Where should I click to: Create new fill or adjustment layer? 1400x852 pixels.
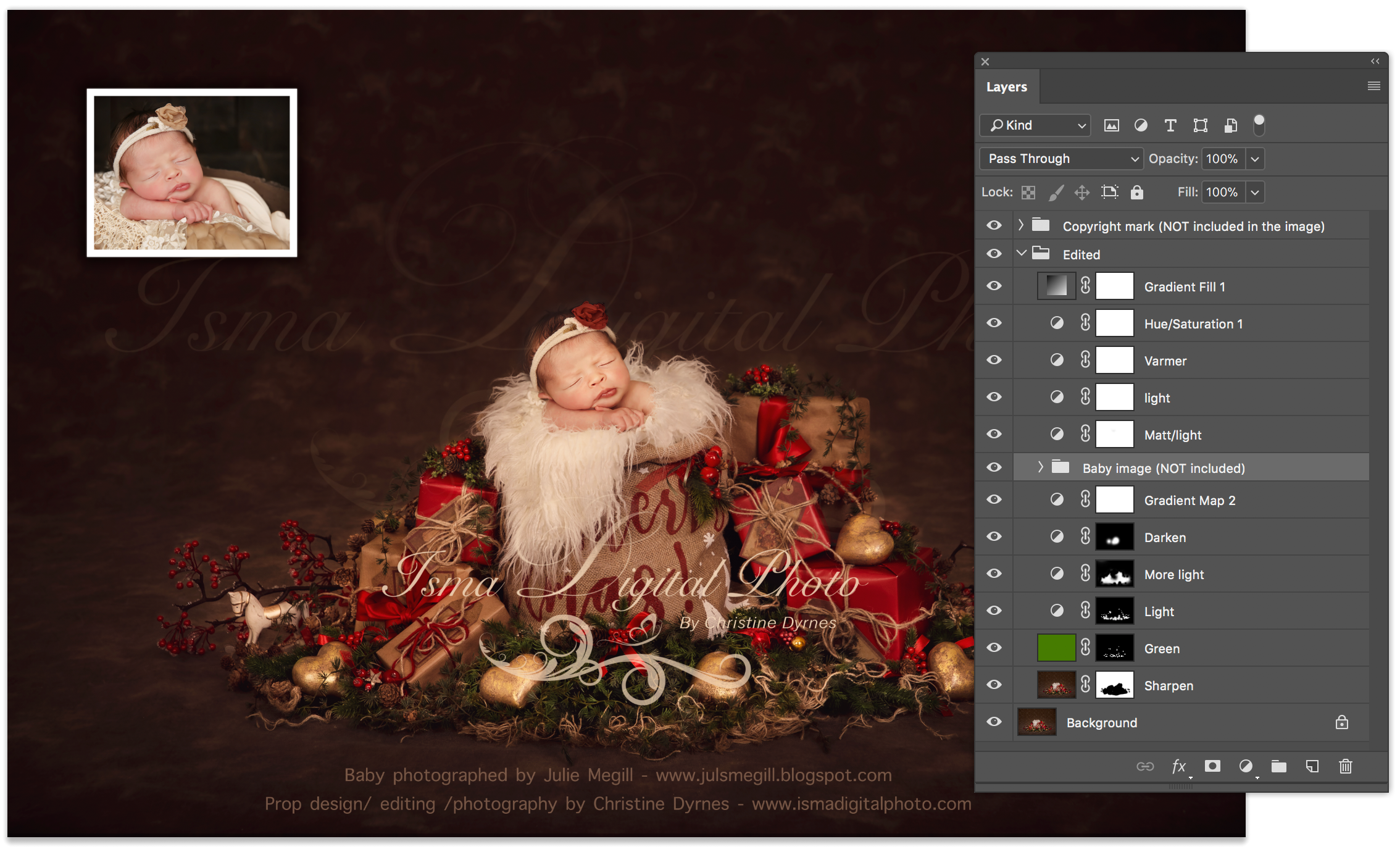pos(1246,766)
